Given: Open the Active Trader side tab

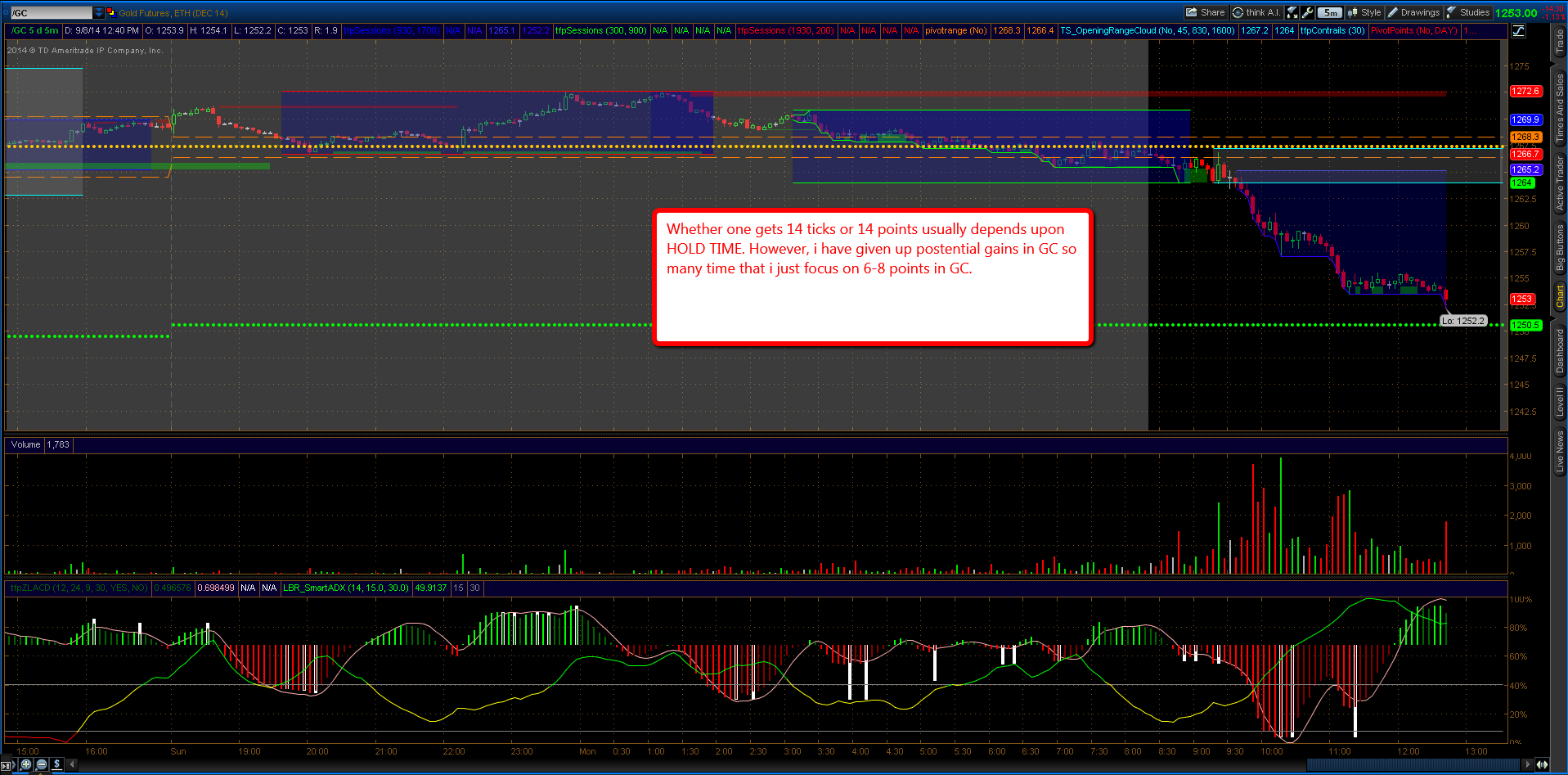Looking at the screenshot, I should (x=1560, y=183).
